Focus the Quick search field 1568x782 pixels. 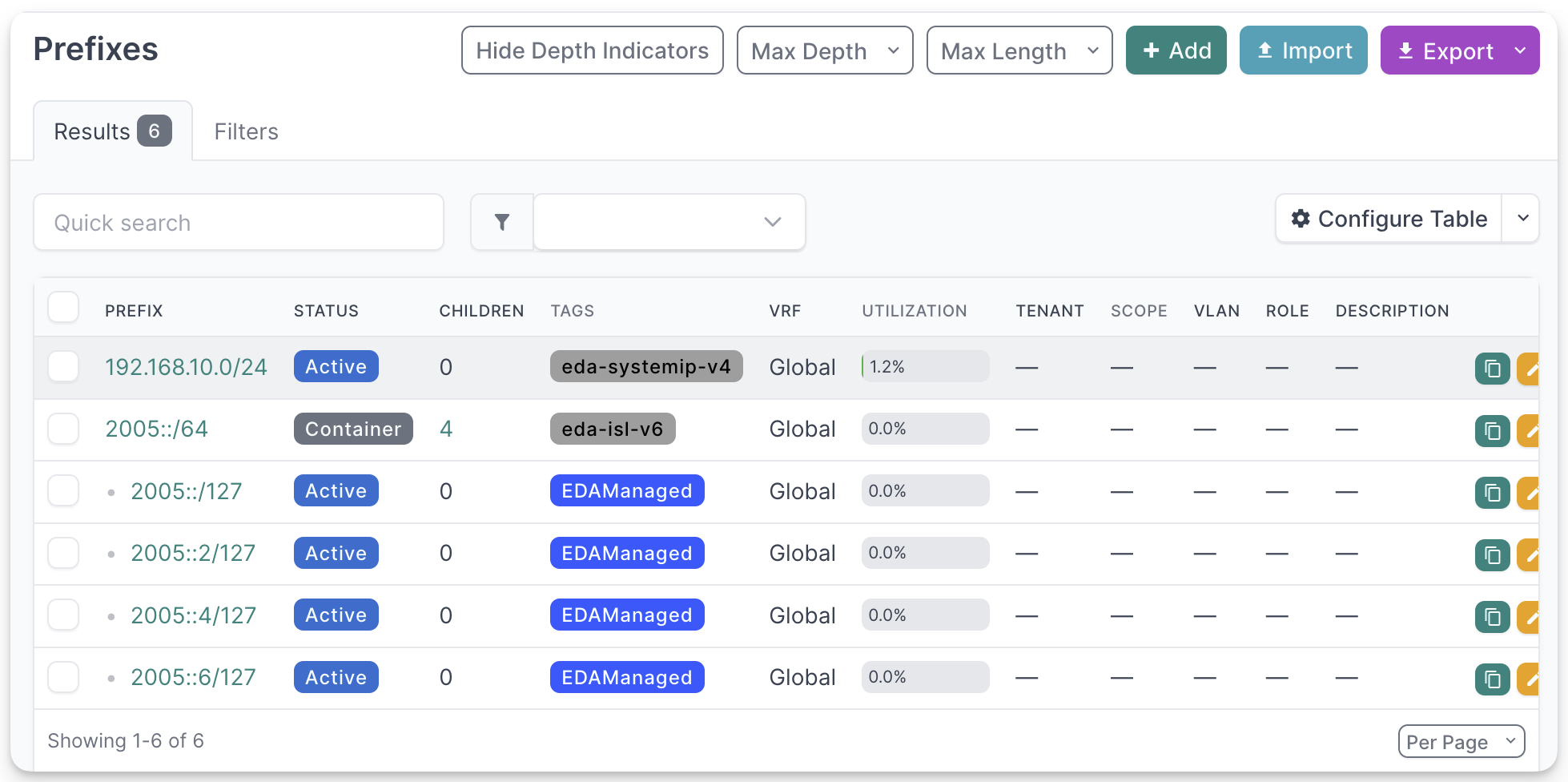tap(239, 223)
